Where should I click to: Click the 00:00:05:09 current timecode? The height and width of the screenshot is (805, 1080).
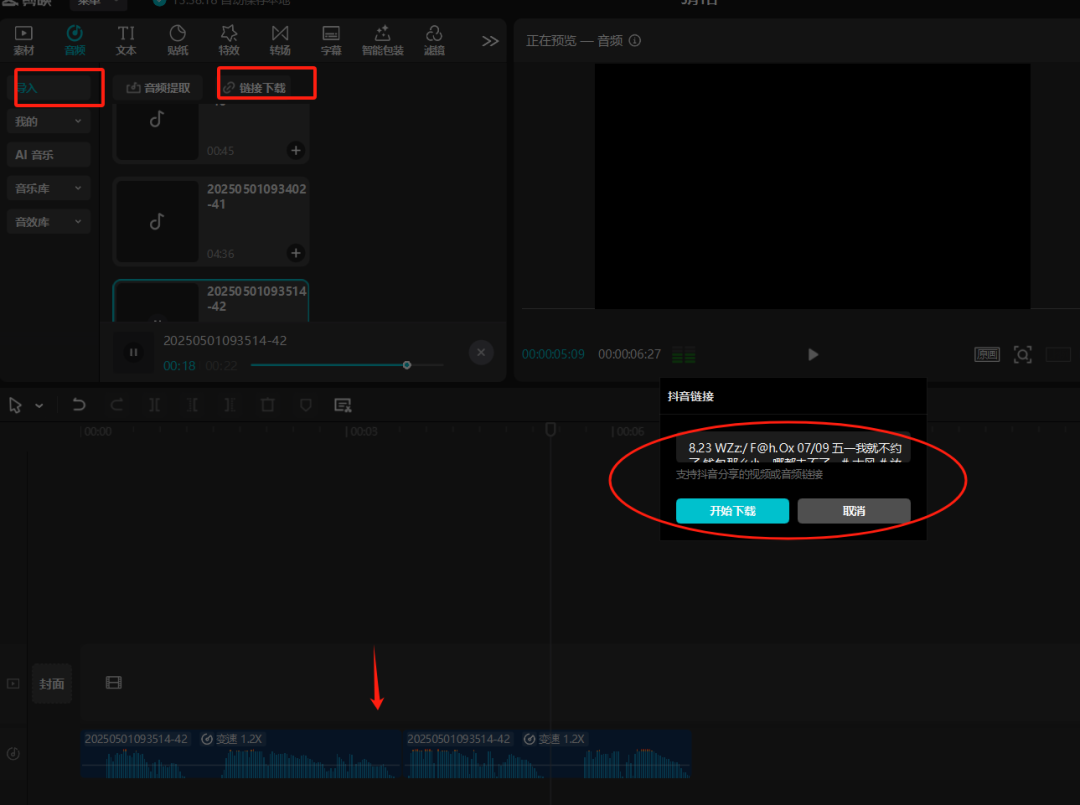click(553, 354)
